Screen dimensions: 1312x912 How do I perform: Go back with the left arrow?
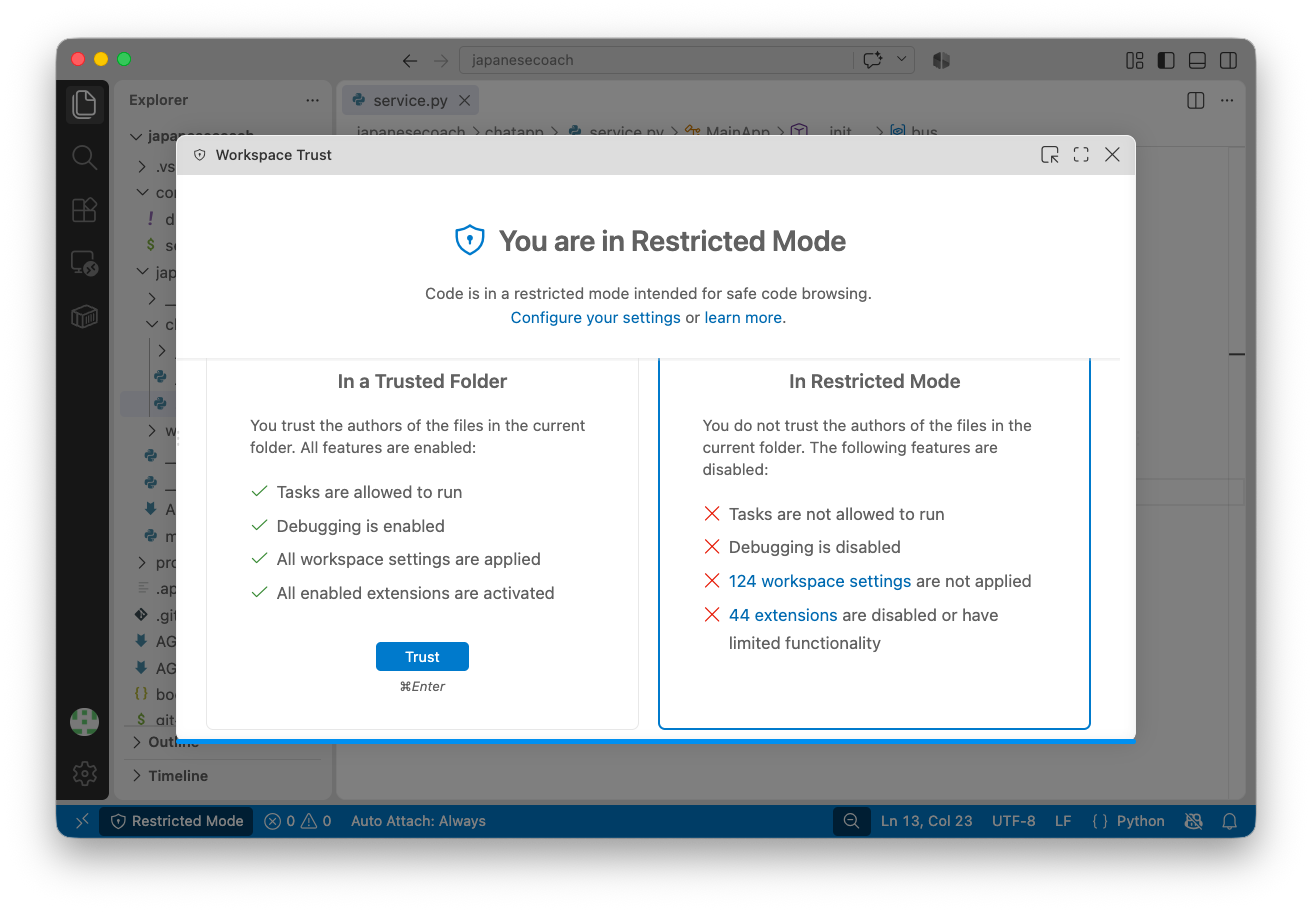pyautogui.click(x=409, y=60)
